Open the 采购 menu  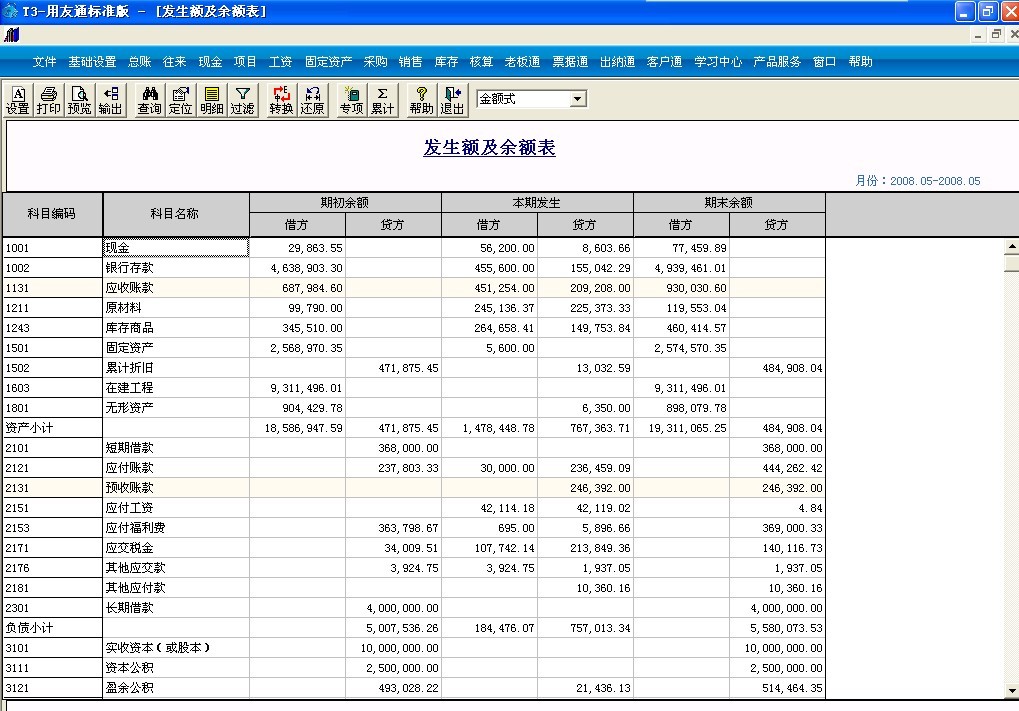coord(375,62)
